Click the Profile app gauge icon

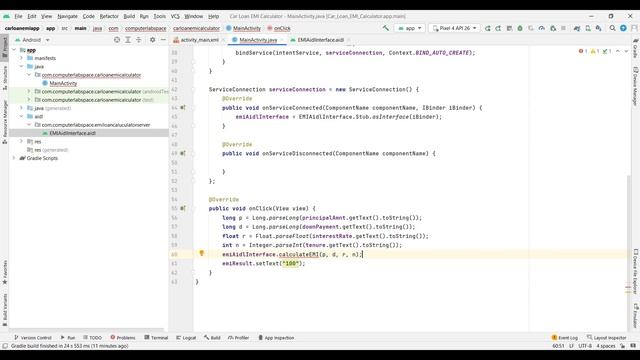click(542, 28)
